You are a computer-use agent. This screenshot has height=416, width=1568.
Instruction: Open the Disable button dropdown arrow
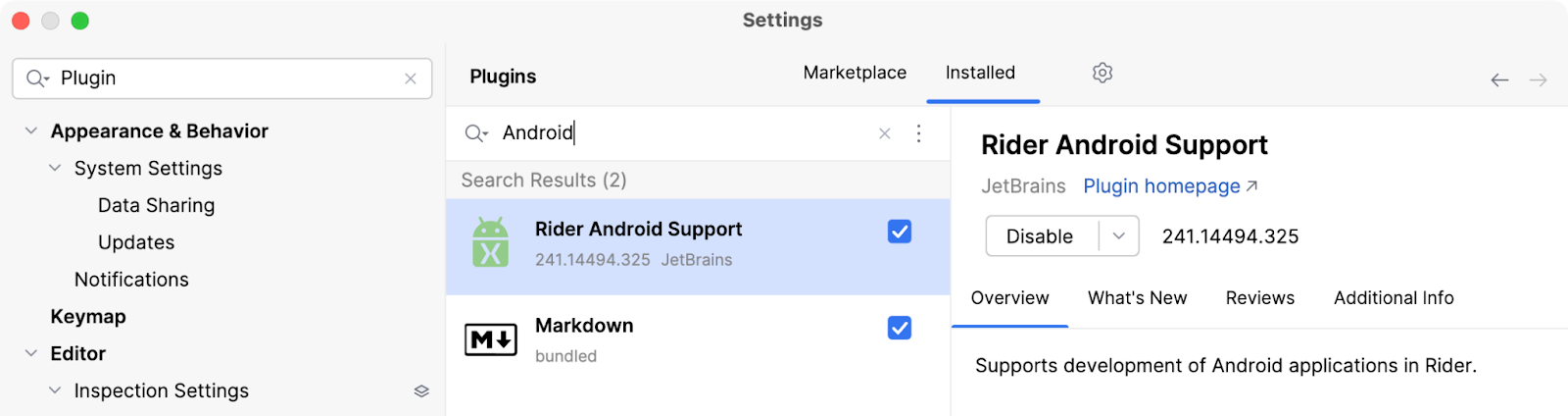[x=1118, y=236]
